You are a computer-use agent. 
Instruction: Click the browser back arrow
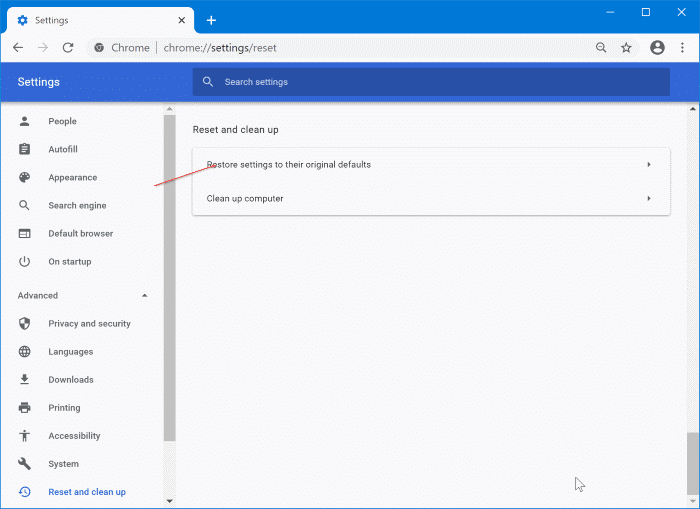click(x=18, y=47)
